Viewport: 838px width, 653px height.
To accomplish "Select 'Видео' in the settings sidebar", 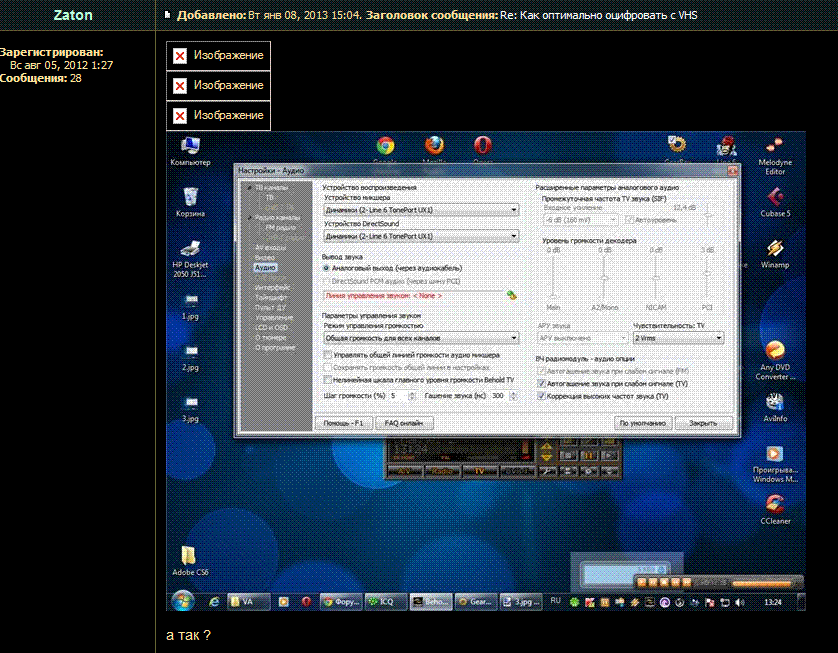I will 263,257.
